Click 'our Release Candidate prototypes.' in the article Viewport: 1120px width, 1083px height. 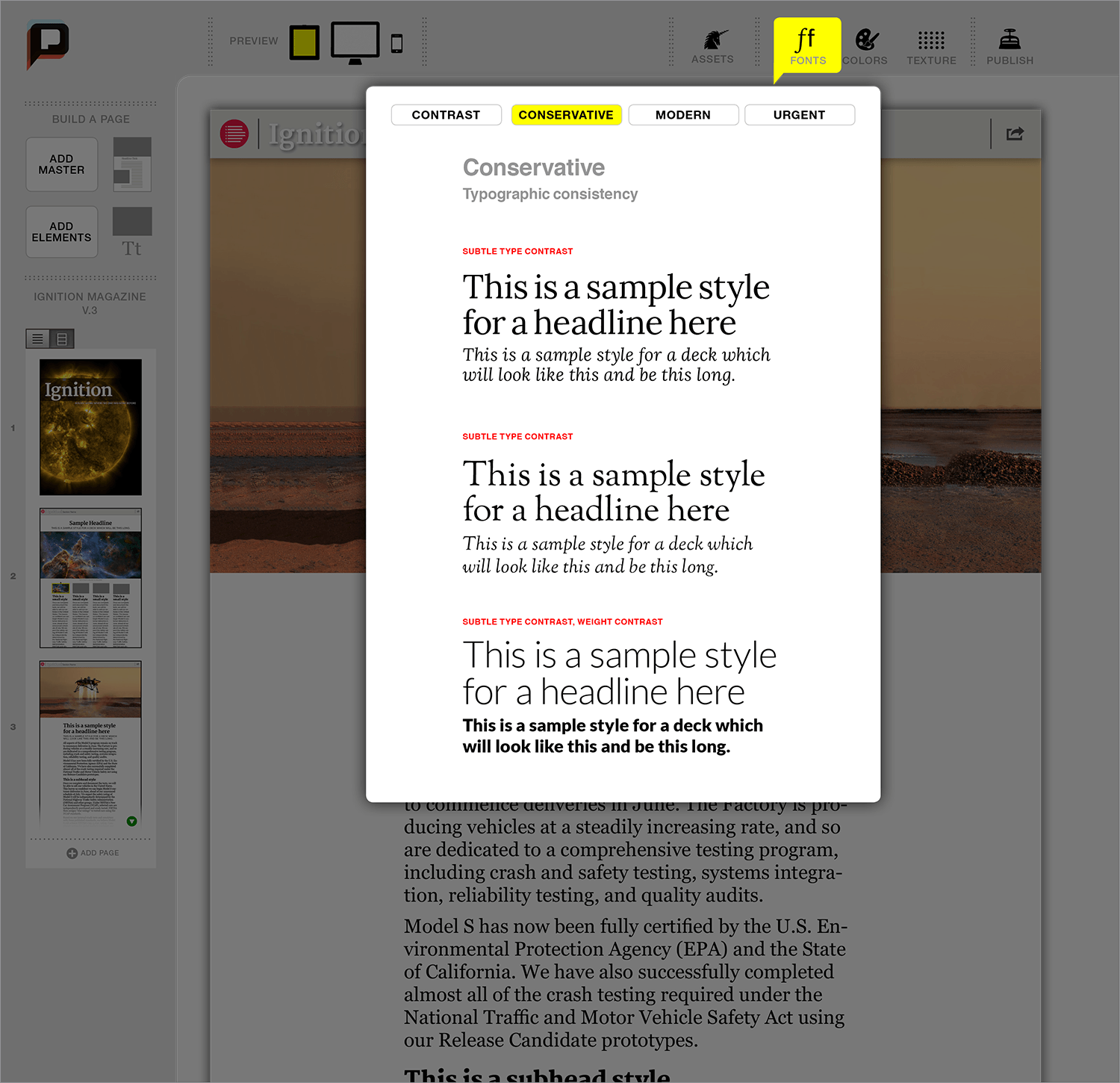coord(551,1040)
